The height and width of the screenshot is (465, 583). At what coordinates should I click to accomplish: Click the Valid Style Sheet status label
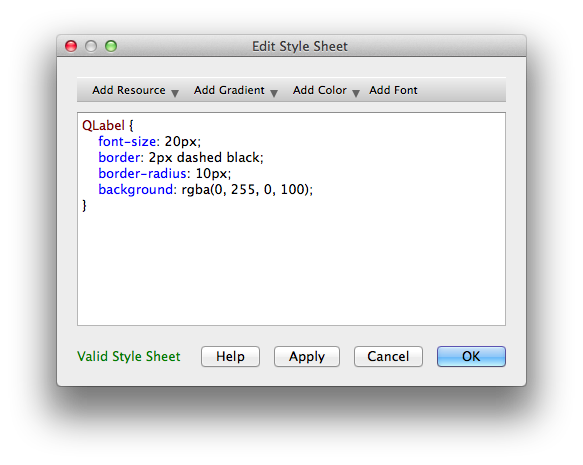pos(129,356)
